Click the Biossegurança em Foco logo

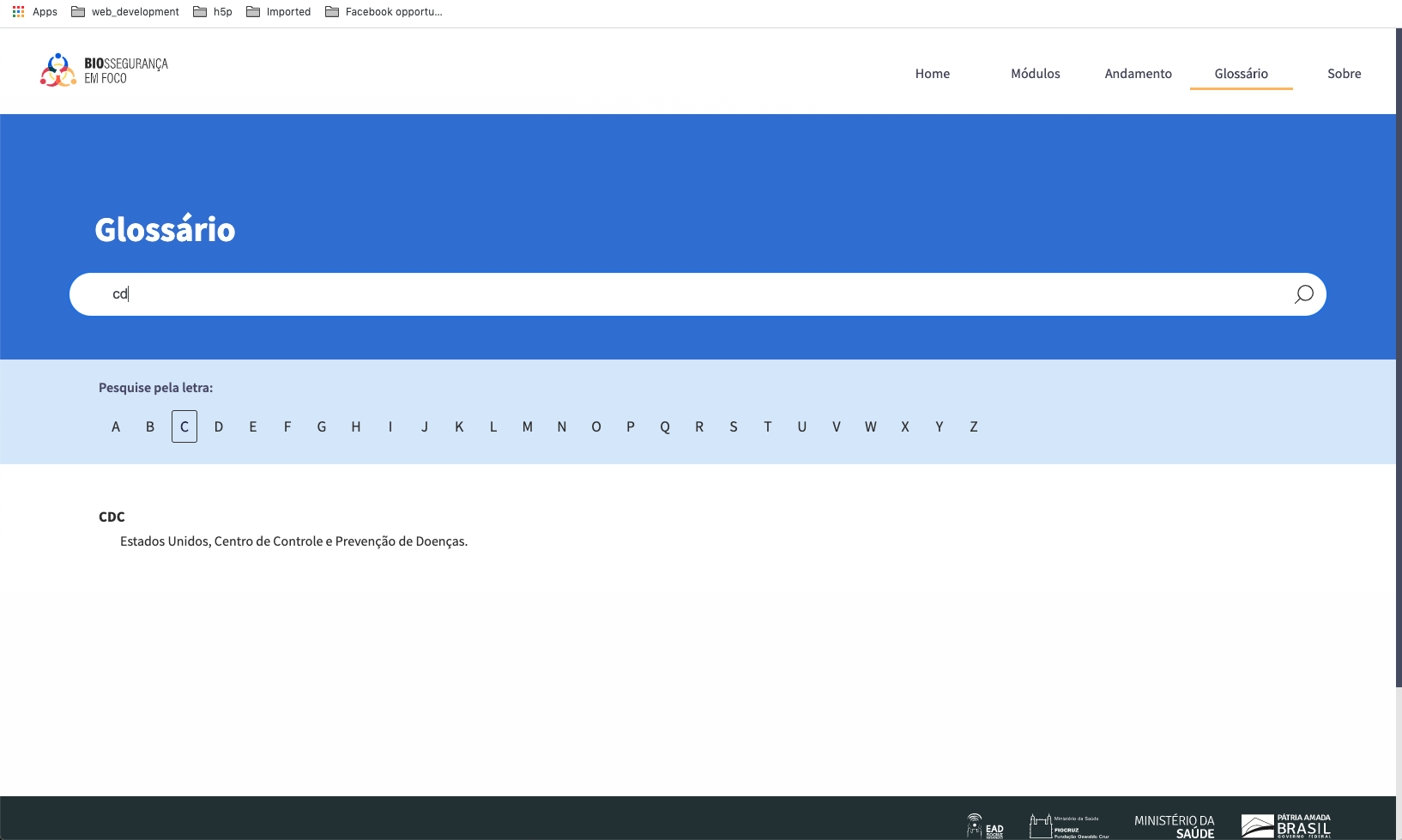pos(104,70)
